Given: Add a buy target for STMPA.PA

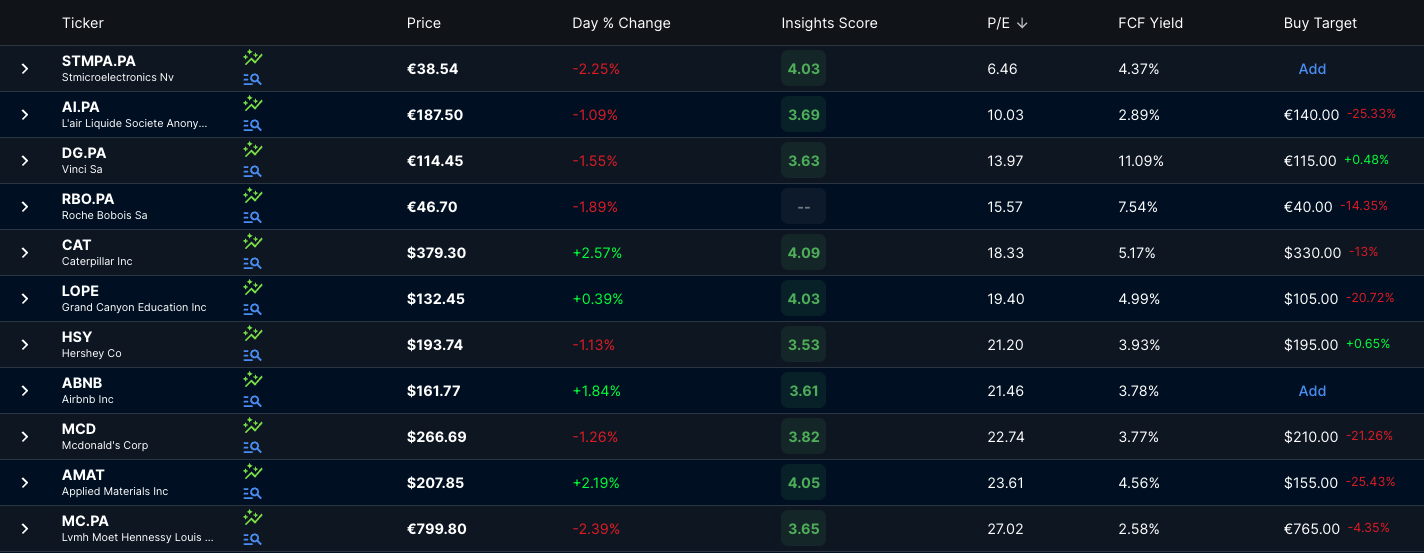Looking at the screenshot, I should 1312,69.
